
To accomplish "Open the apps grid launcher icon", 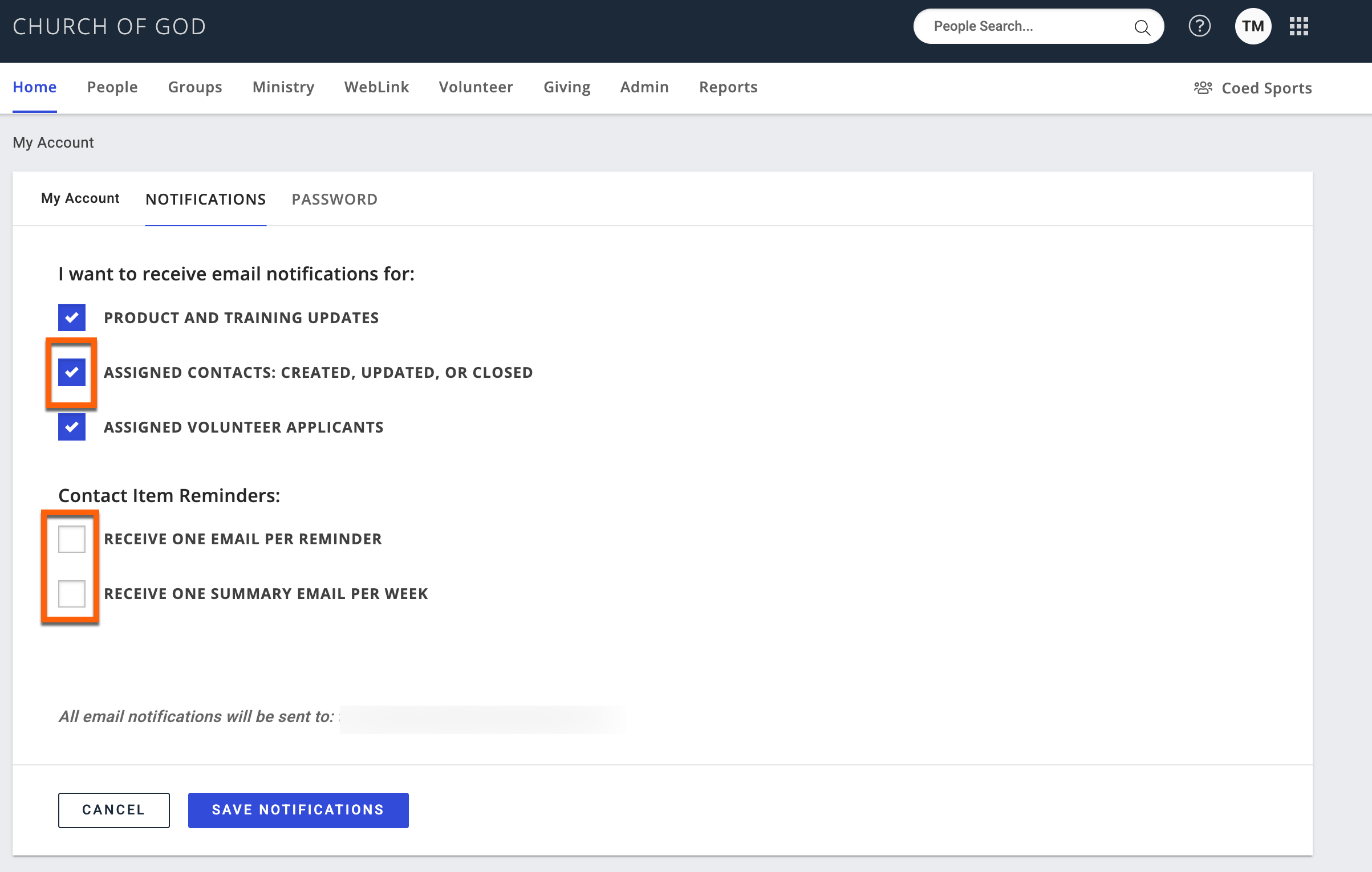I will pyautogui.click(x=1298, y=26).
